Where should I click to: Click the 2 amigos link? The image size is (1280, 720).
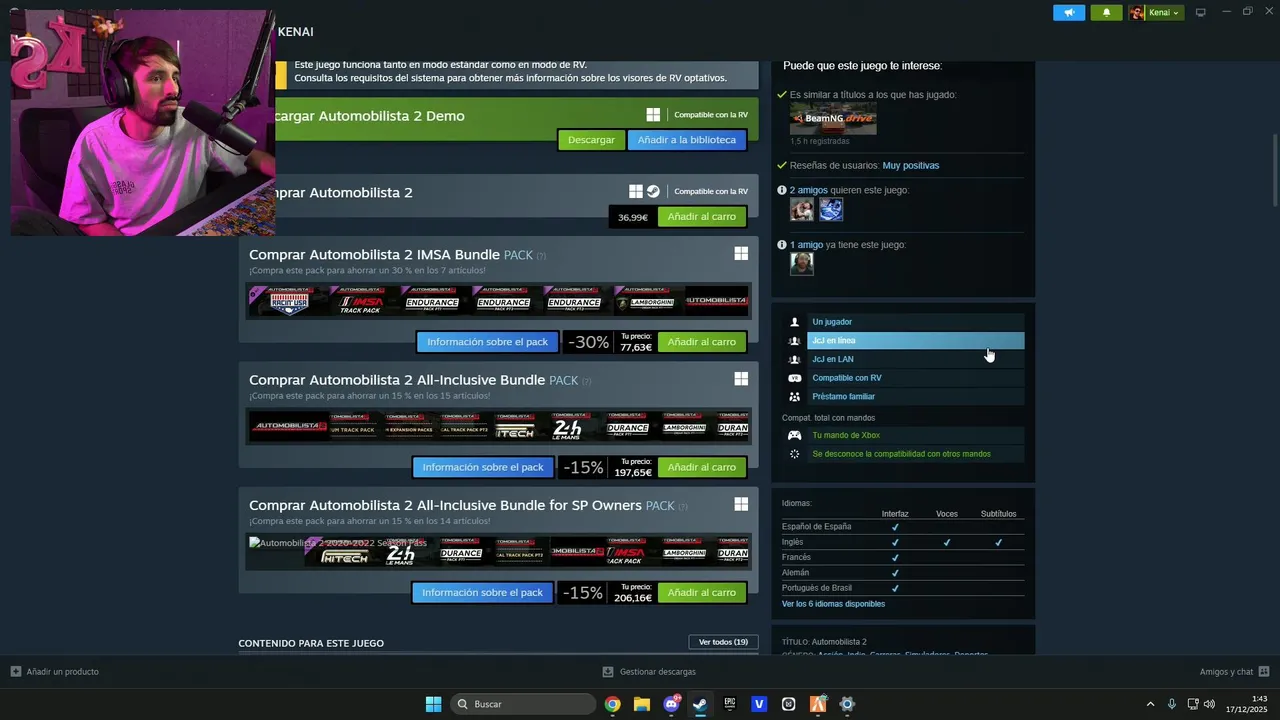pyautogui.click(x=808, y=190)
